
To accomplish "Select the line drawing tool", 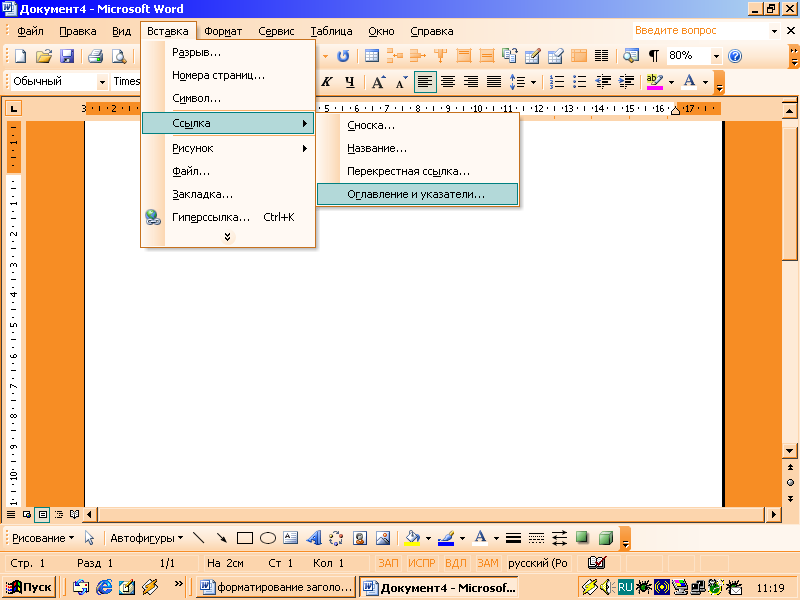I will point(198,538).
